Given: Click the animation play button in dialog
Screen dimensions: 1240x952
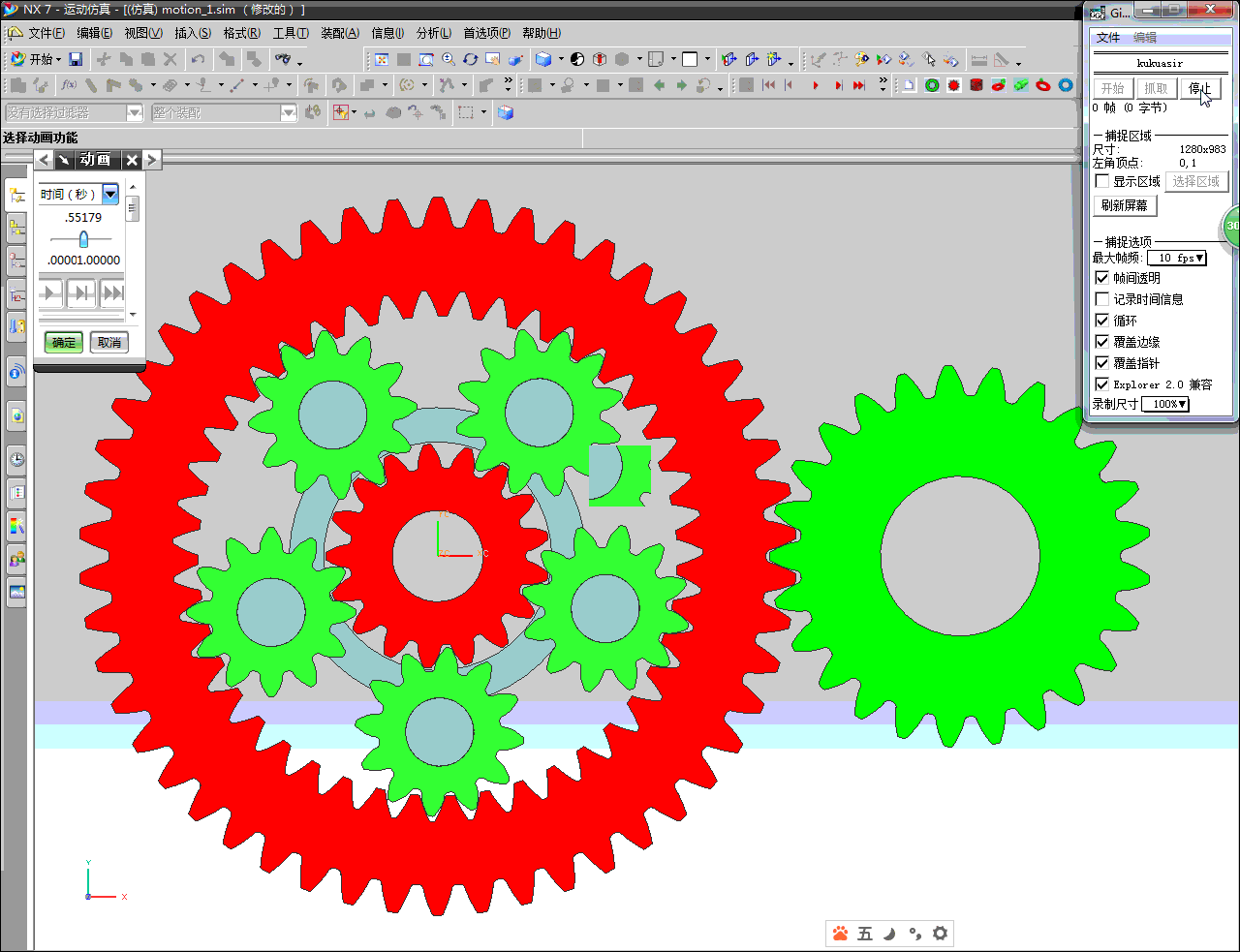Looking at the screenshot, I should pyautogui.click(x=51, y=292).
